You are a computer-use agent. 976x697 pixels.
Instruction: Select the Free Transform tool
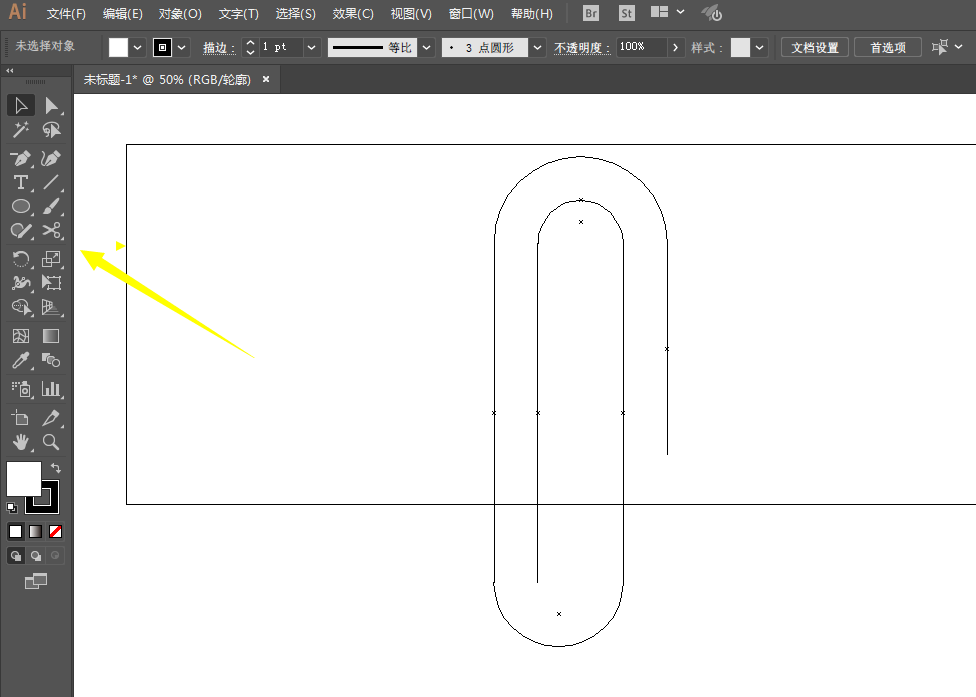tap(52, 283)
